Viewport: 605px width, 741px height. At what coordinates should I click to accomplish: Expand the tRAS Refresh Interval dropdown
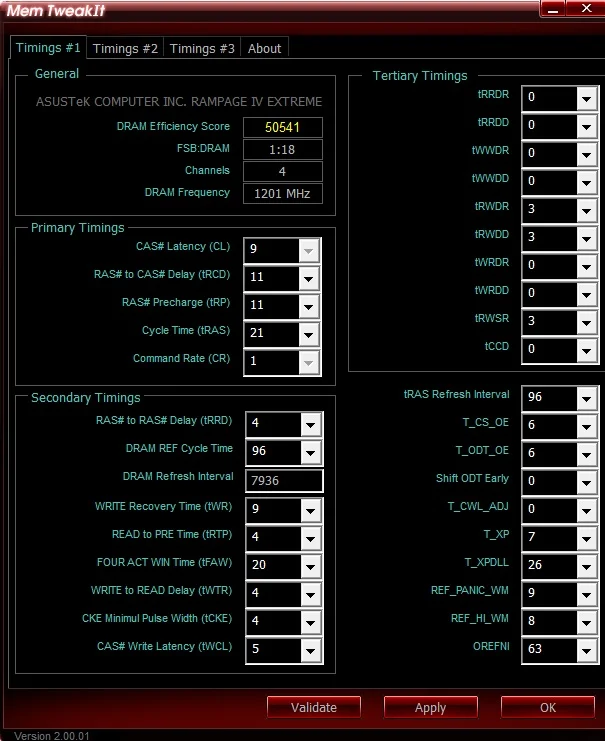coord(586,398)
